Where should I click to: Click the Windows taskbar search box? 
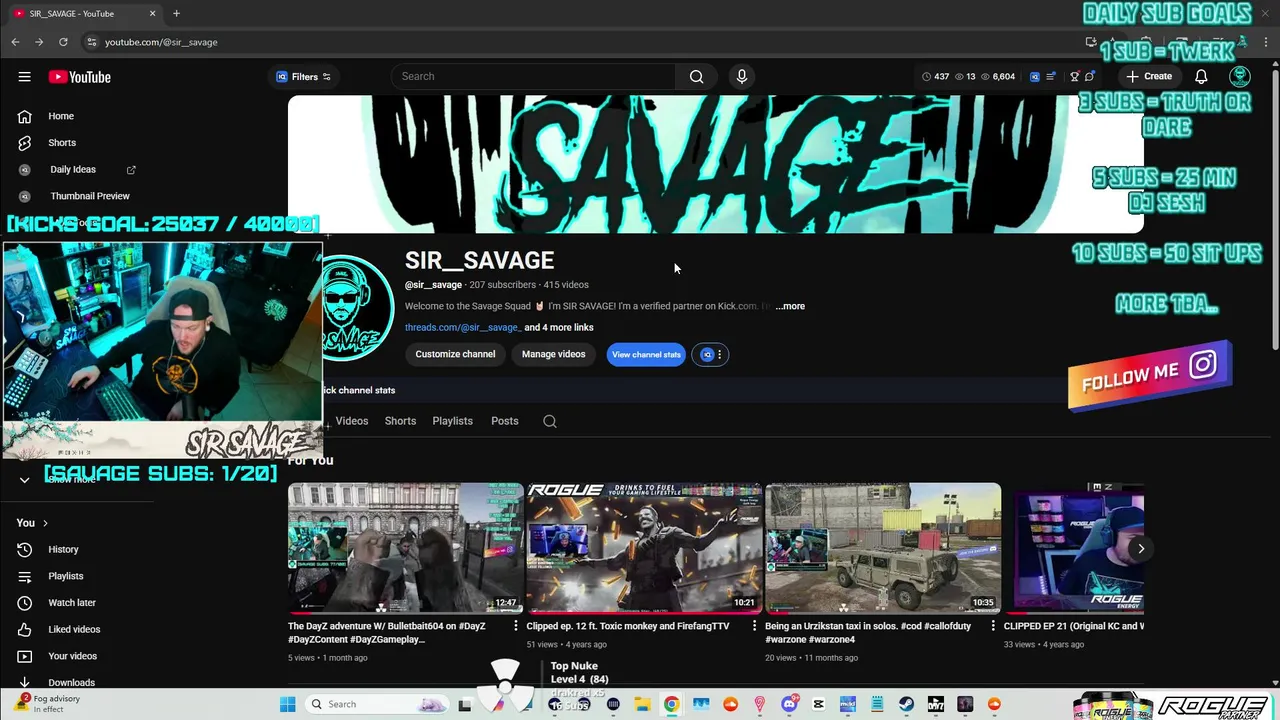[x=378, y=704]
